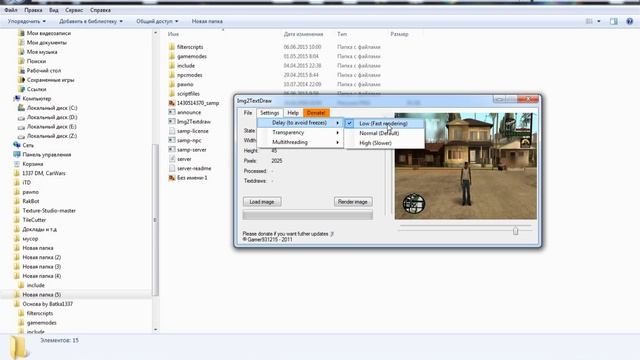
Task: Select the server-readme file icon
Action: [172, 168]
